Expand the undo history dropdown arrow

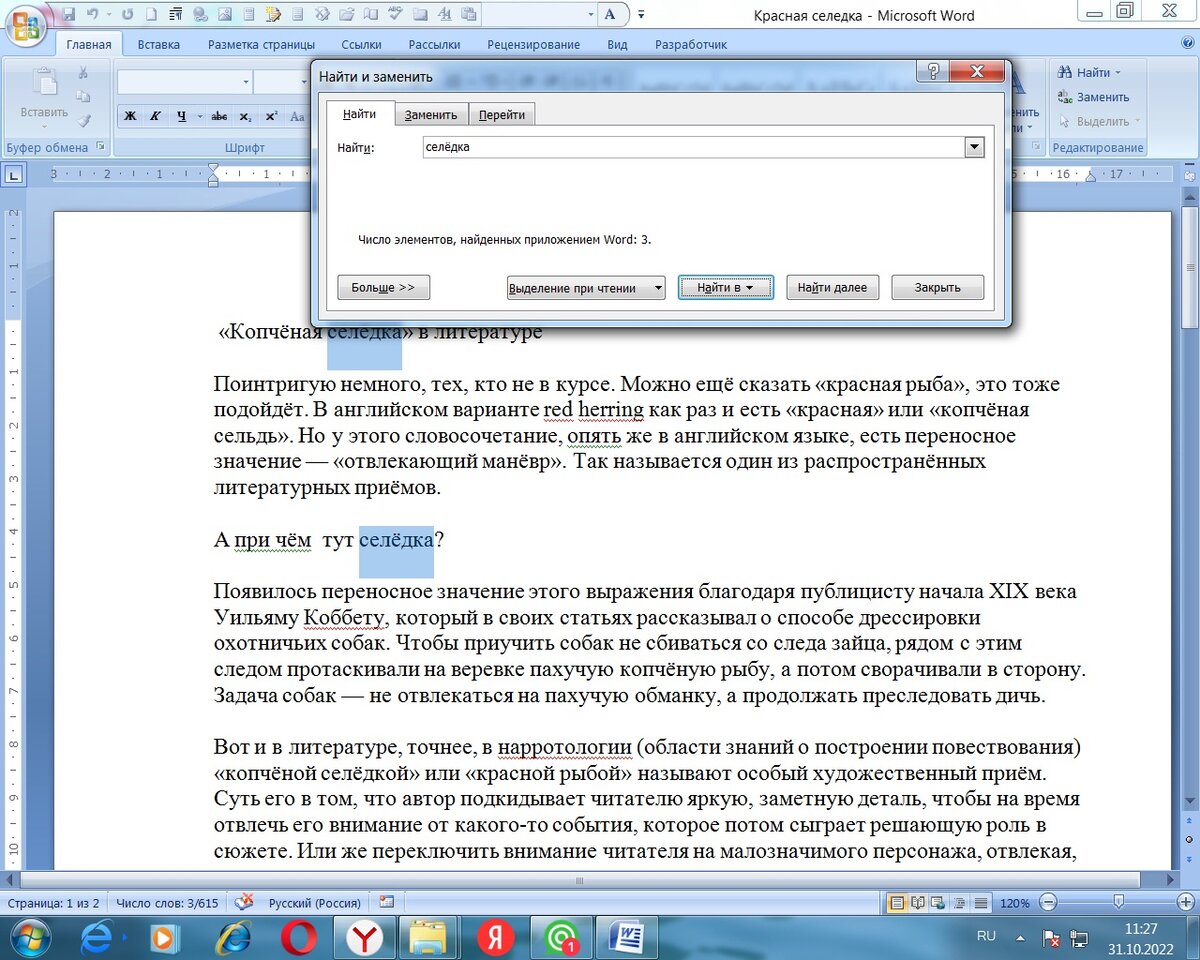[x=108, y=15]
